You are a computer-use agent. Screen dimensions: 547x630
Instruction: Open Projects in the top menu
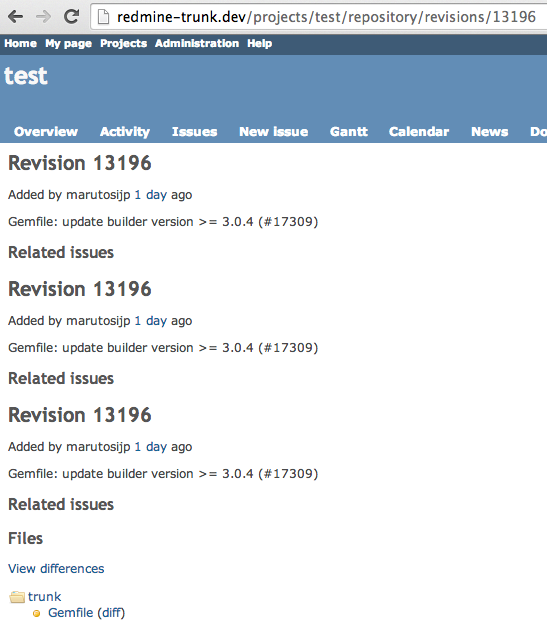click(123, 43)
